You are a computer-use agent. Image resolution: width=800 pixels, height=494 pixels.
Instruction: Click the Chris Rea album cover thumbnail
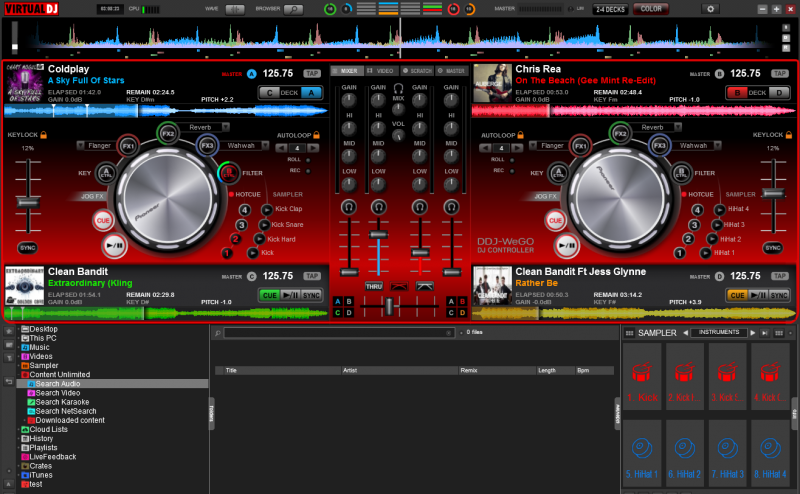pos(492,83)
